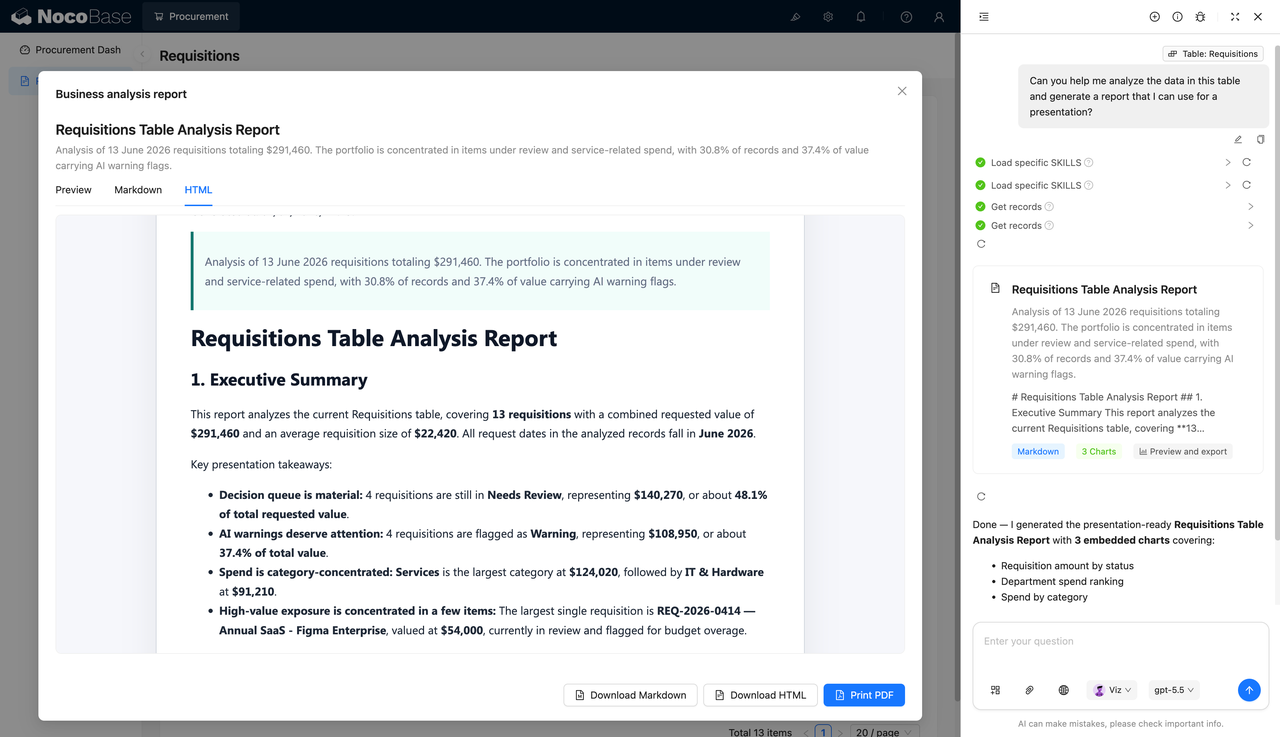
Task: Go to page 1 in table pagination
Action: [x=823, y=732]
